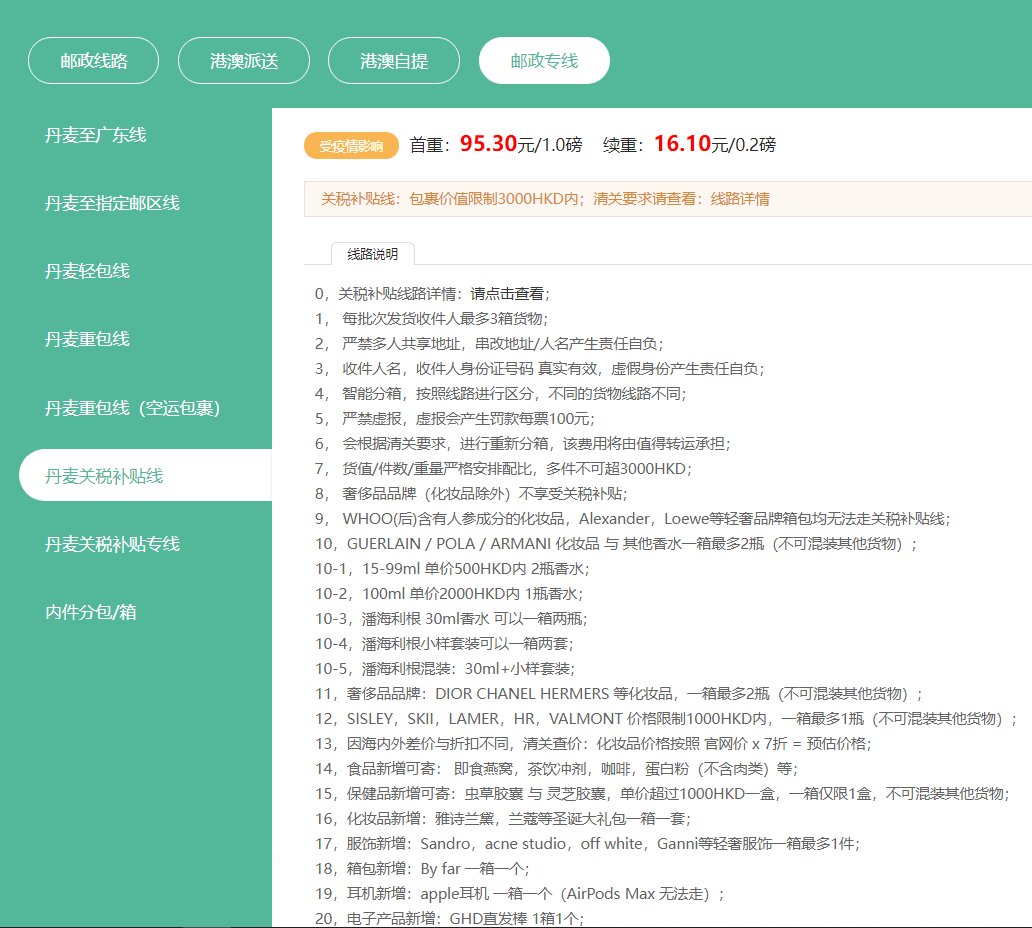This screenshot has height=928, width=1032.
Task: Open the 邮政线路 tab
Action: 93,61
